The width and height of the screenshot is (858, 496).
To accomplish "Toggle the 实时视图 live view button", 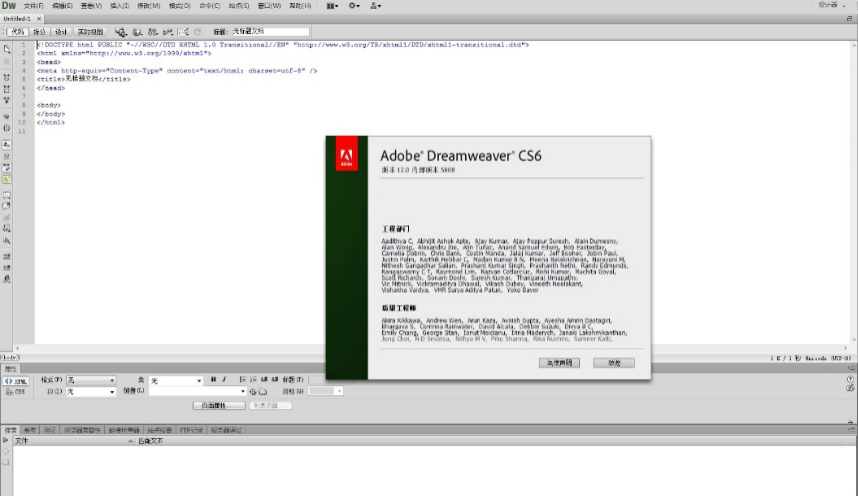I will 90,32.
